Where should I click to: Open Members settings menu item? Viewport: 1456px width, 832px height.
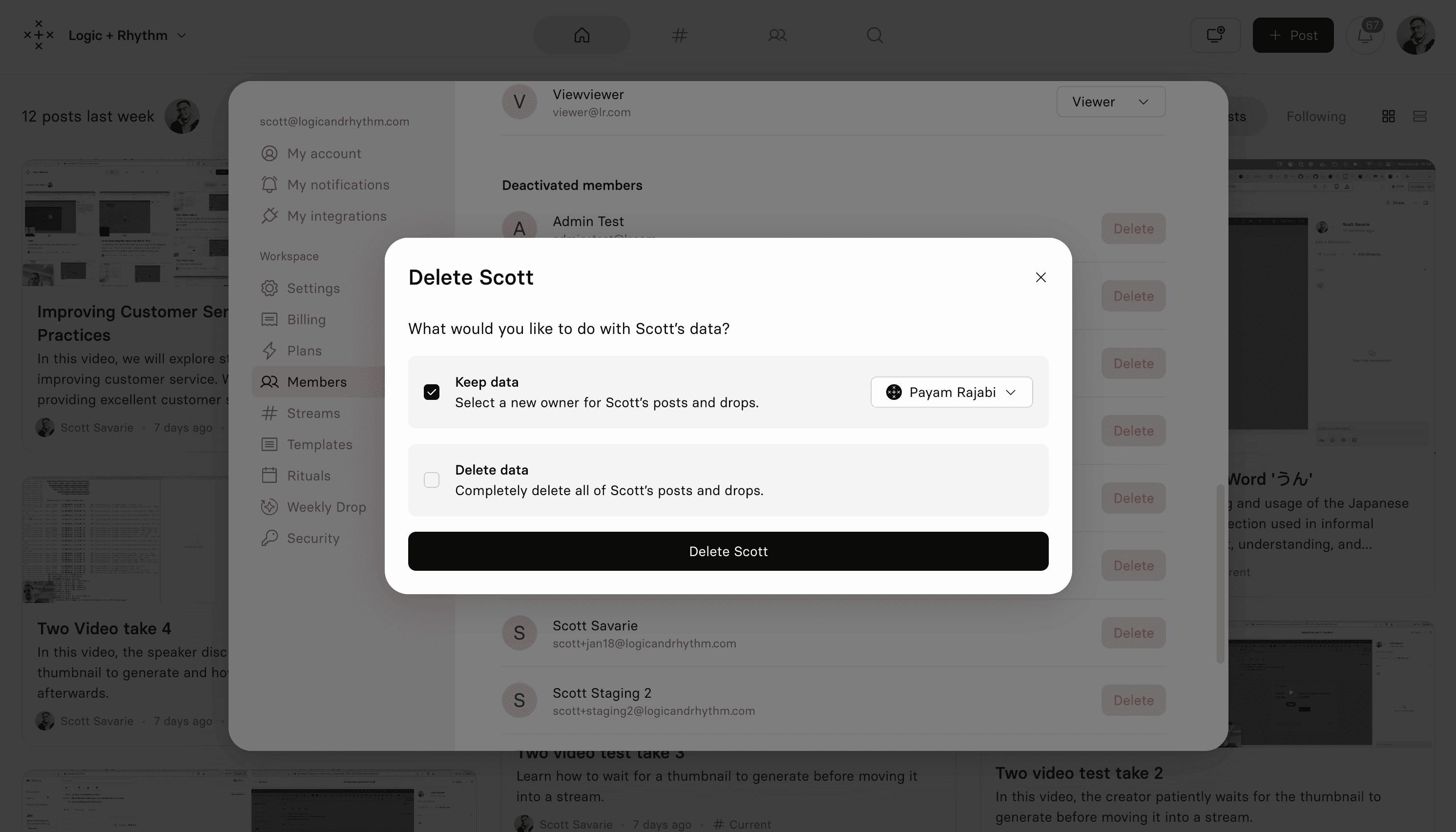(316, 381)
